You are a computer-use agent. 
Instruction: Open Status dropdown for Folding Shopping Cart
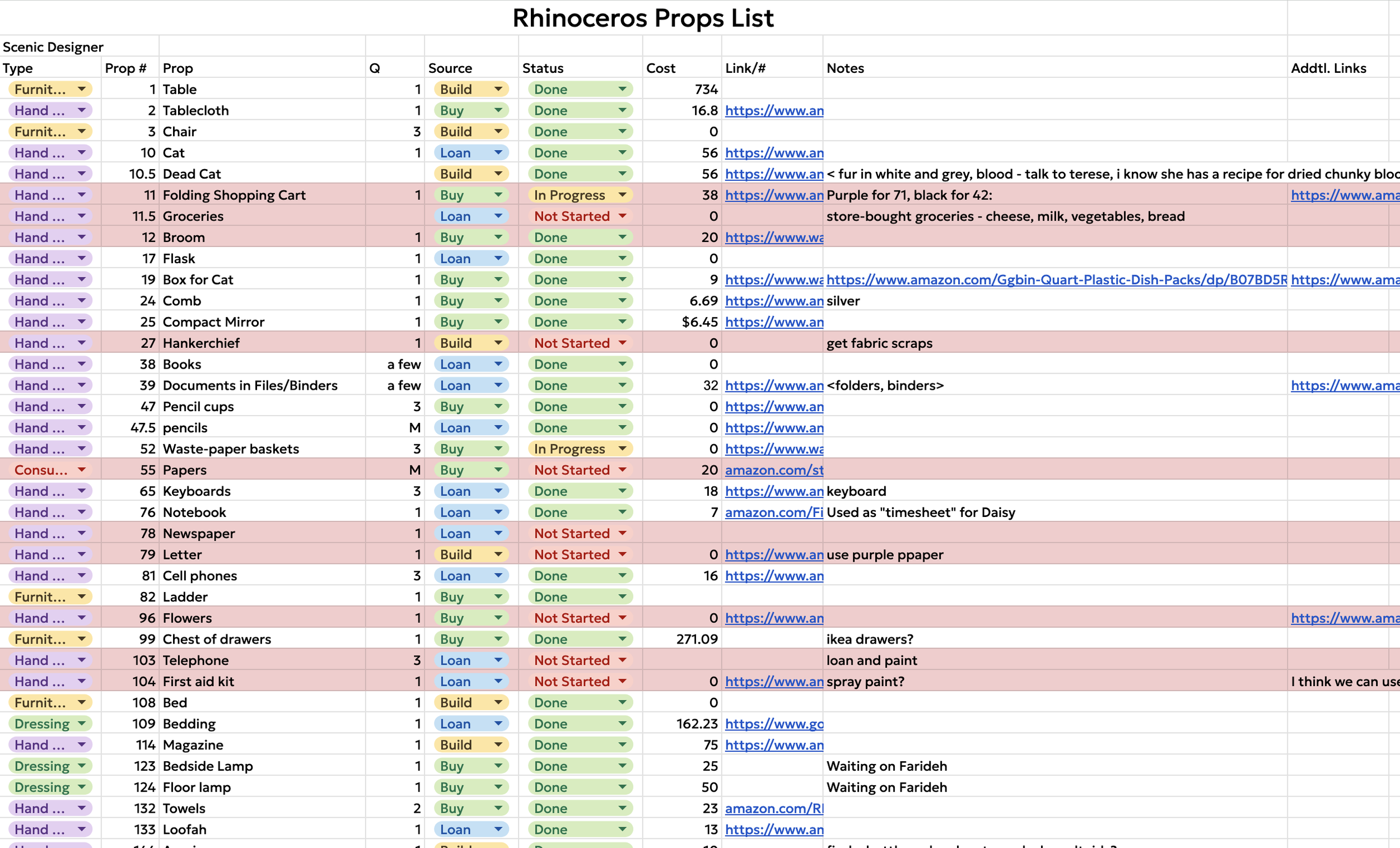[x=580, y=195]
